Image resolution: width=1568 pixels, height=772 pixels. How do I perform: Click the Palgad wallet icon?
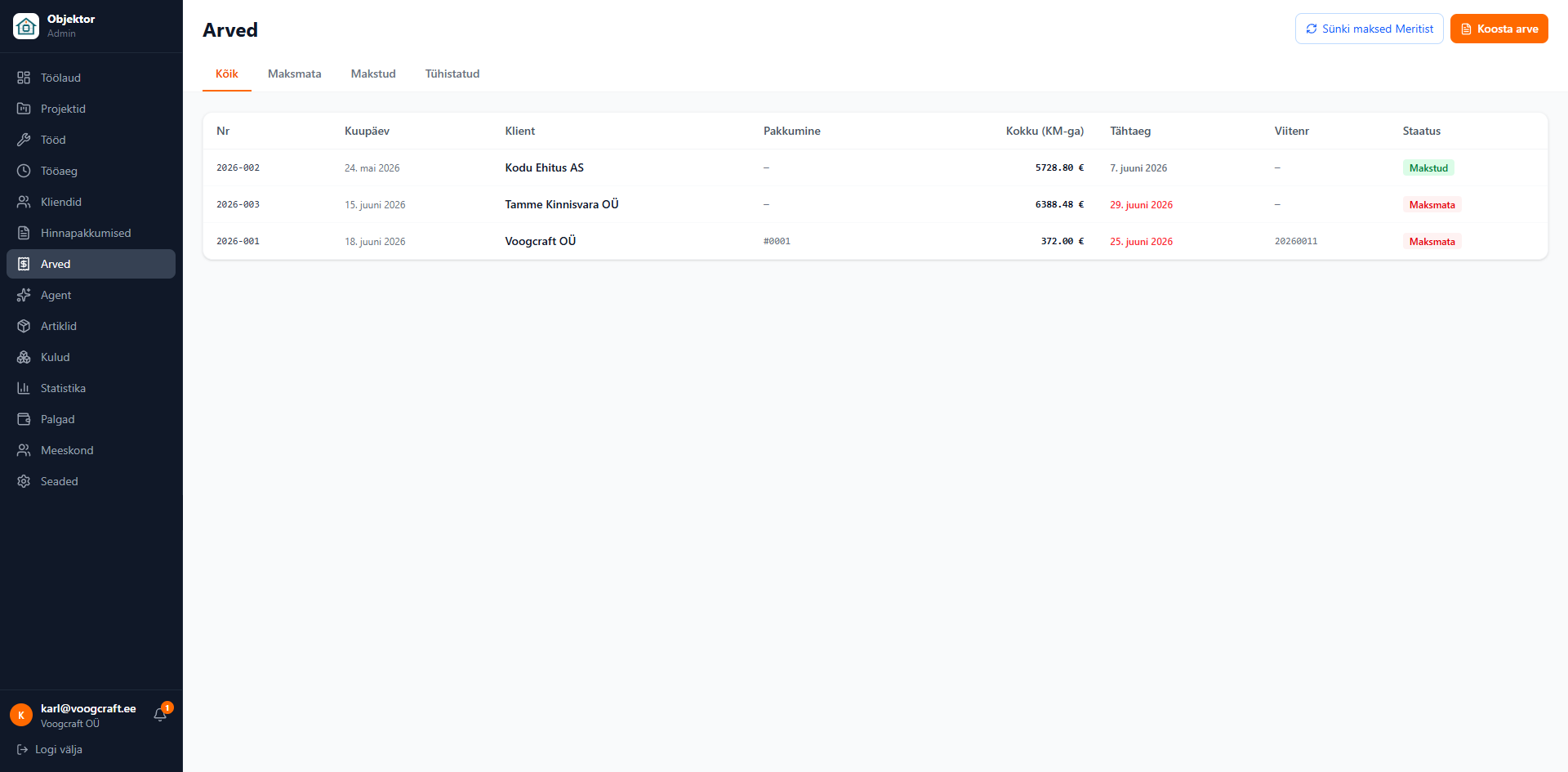click(x=24, y=419)
